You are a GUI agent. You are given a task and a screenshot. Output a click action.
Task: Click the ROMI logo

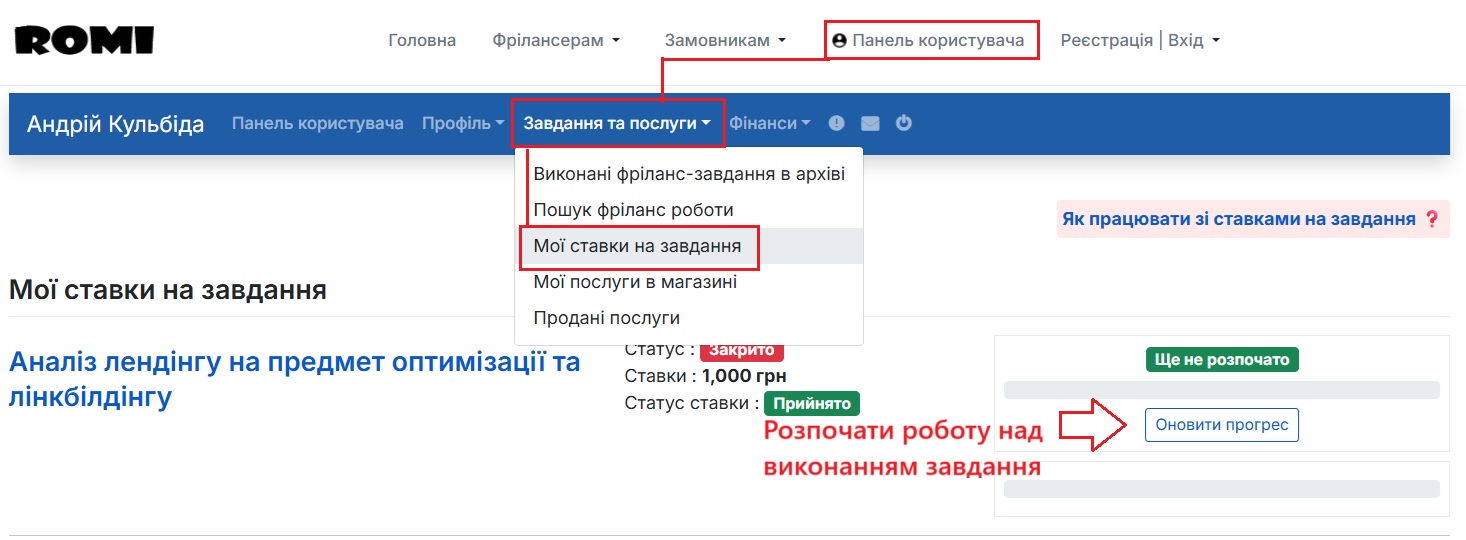(85, 40)
